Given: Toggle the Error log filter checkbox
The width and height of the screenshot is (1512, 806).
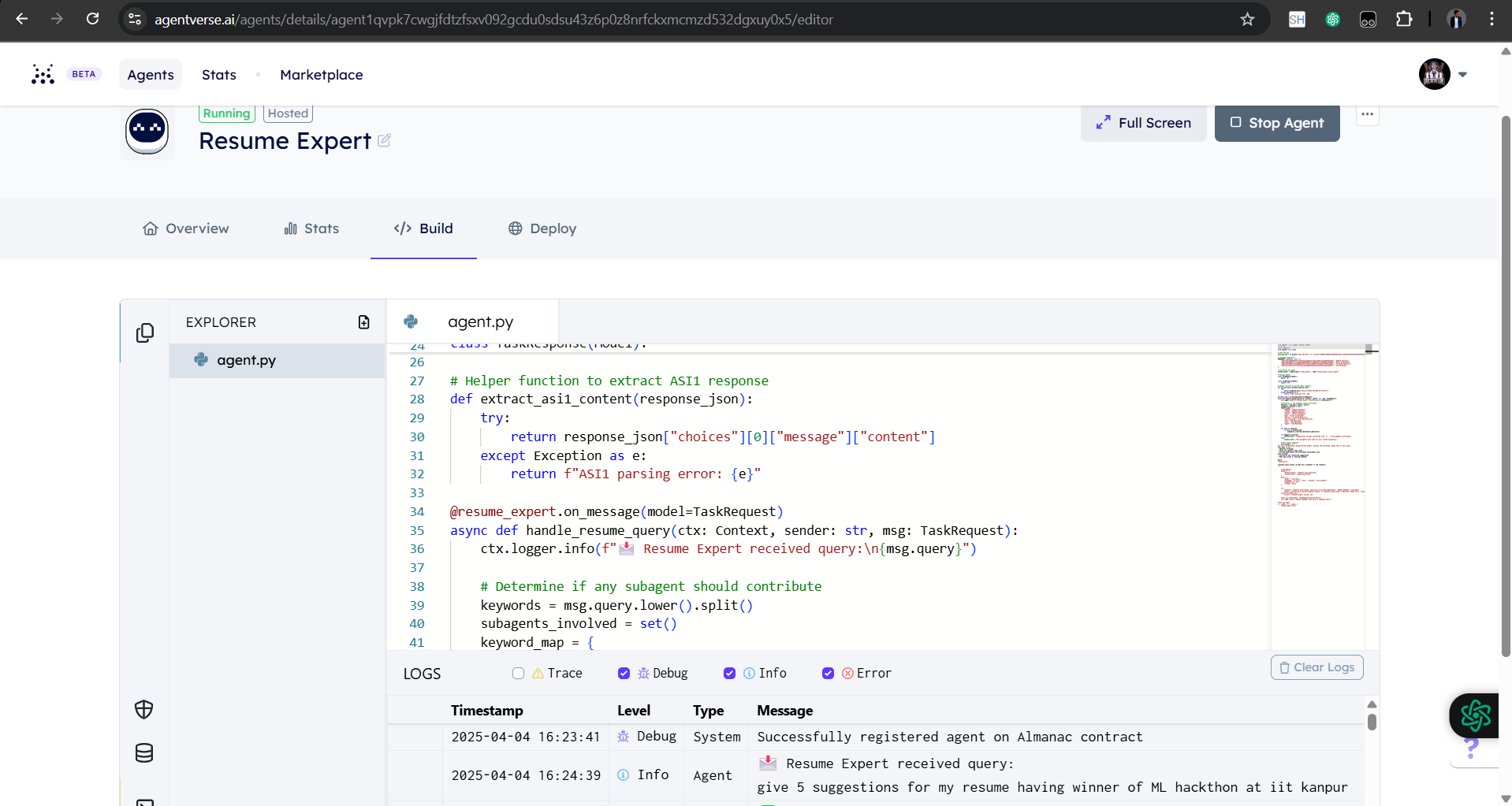Looking at the screenshot, I should tap(828, 673).
